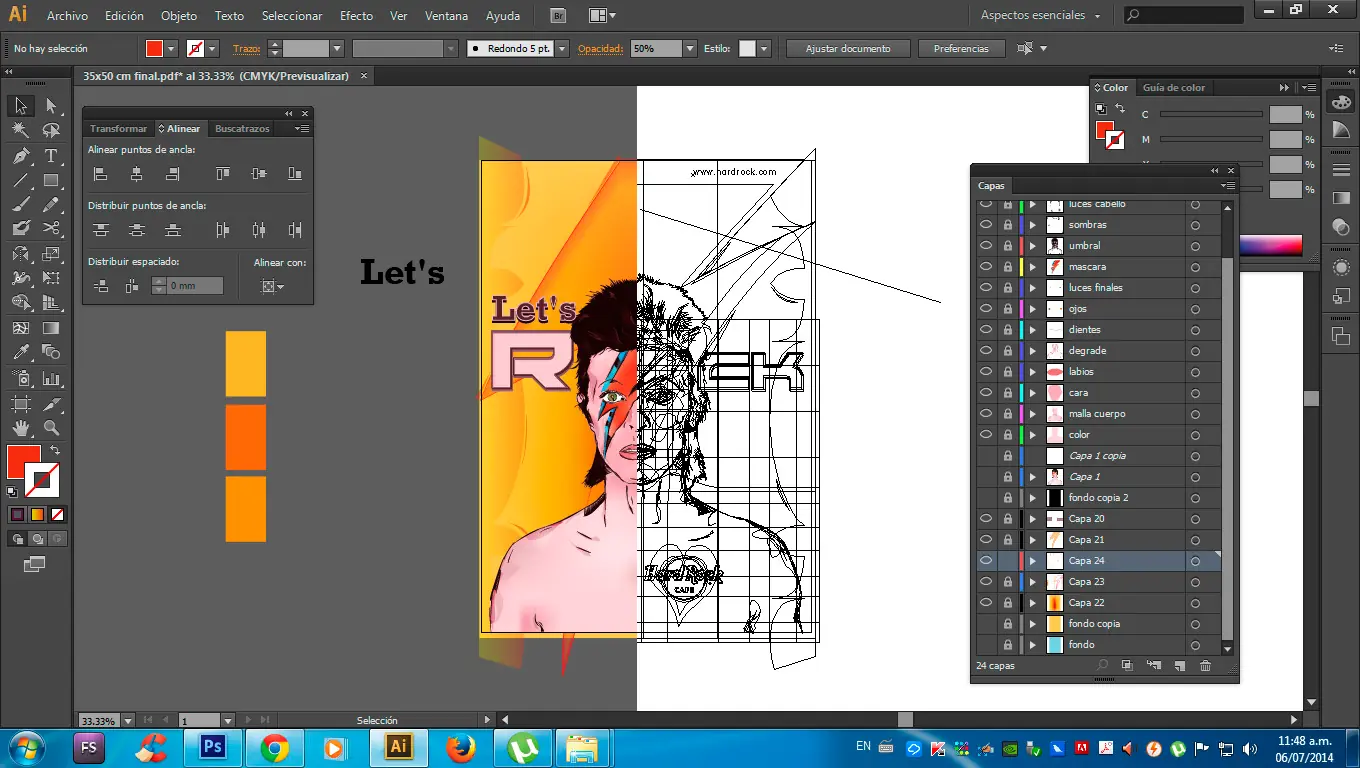The image size is (1360, 768).
Task: Hide the Capa 24 layer
Action: (x=986, y=561)
